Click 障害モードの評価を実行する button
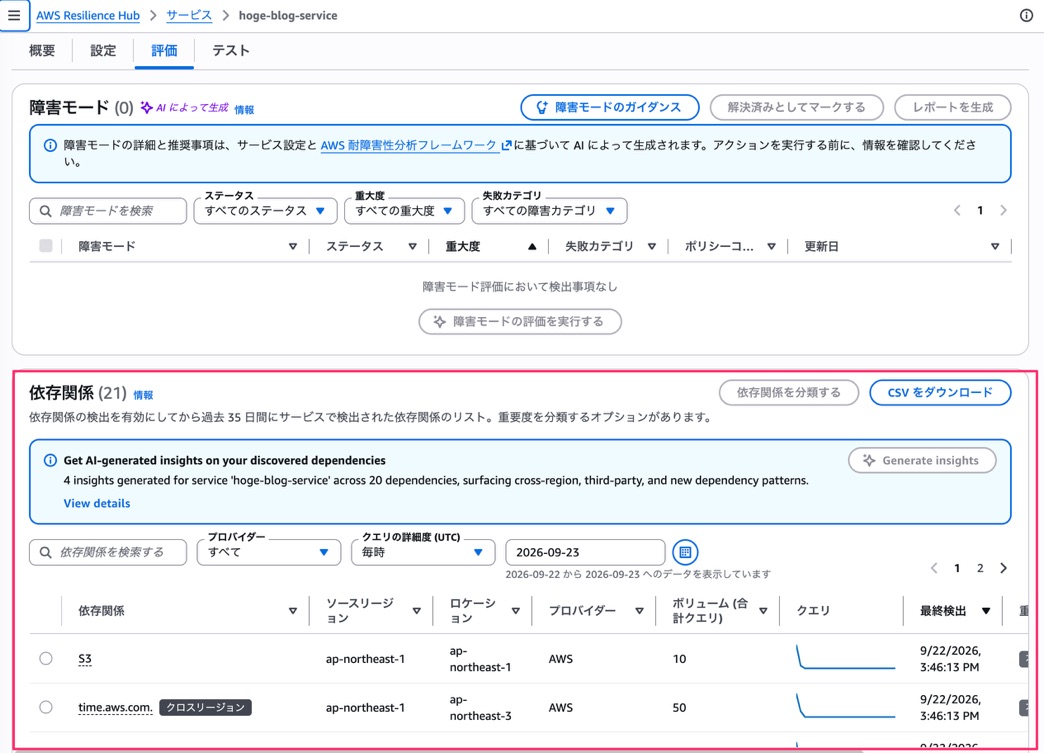The width and height of the screenshot is (1044, 753). point(520,322)
